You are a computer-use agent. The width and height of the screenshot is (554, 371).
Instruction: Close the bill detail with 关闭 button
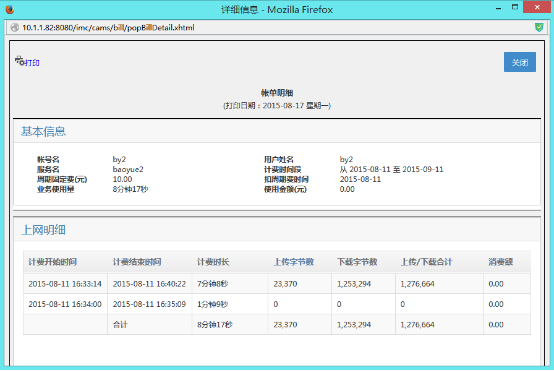(520, 62)
